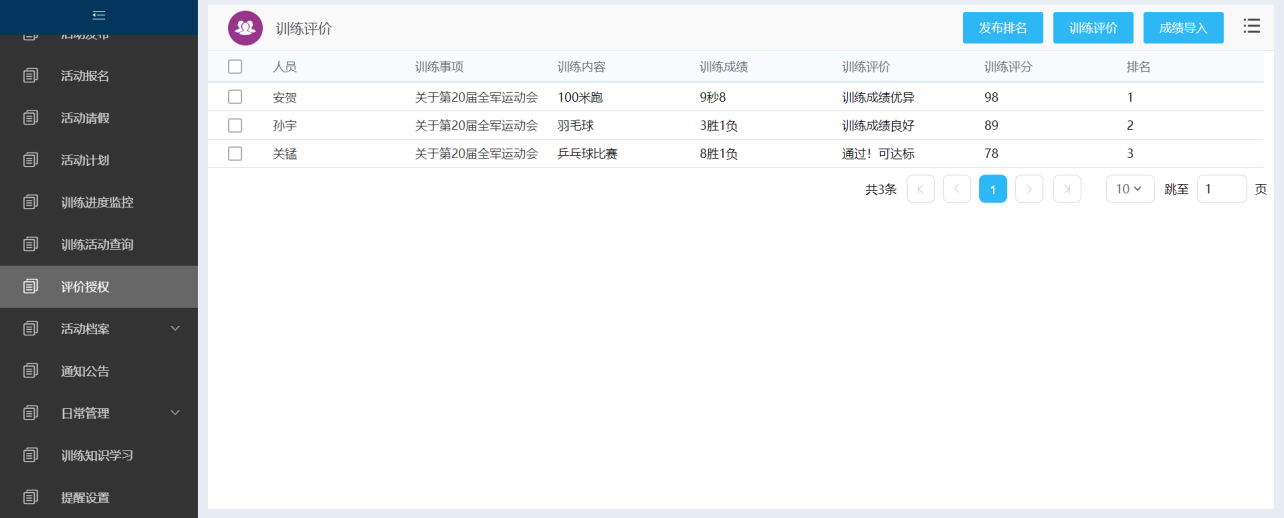Image resolution: width=1284 pixels, height=518 pixels.
Task: Go to the last page arrow icon
Action: click(x=1067, y=189)
